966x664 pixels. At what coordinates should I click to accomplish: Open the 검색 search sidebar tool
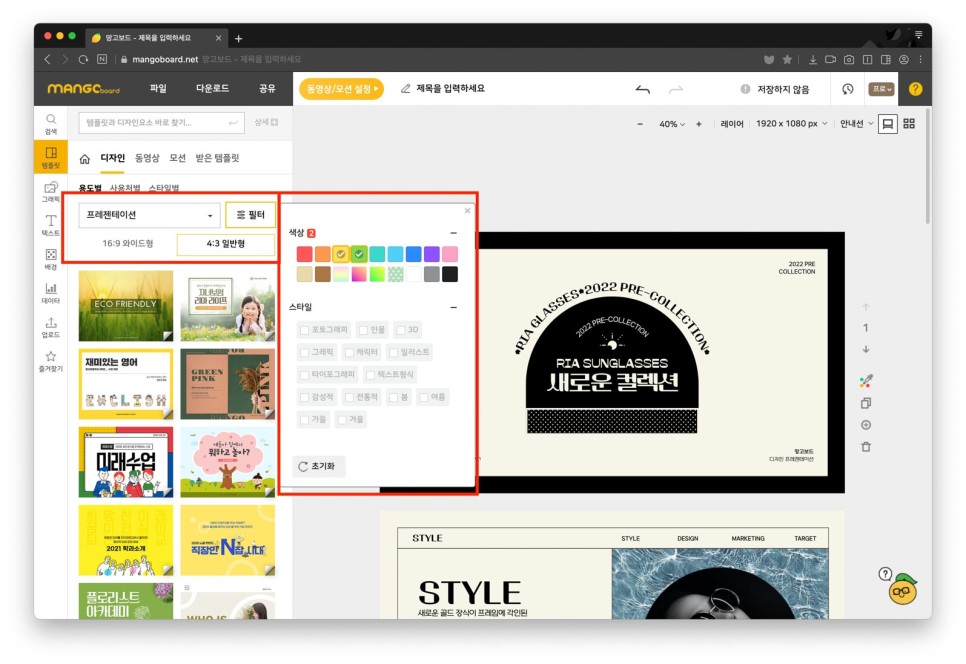(x=51, y=123)
